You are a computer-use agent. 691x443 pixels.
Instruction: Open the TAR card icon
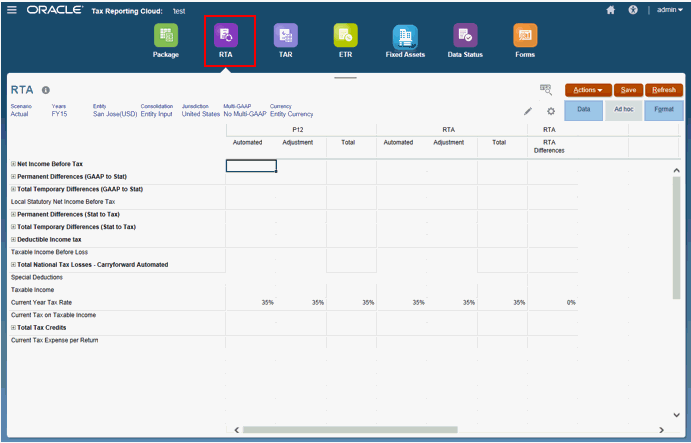286,35
